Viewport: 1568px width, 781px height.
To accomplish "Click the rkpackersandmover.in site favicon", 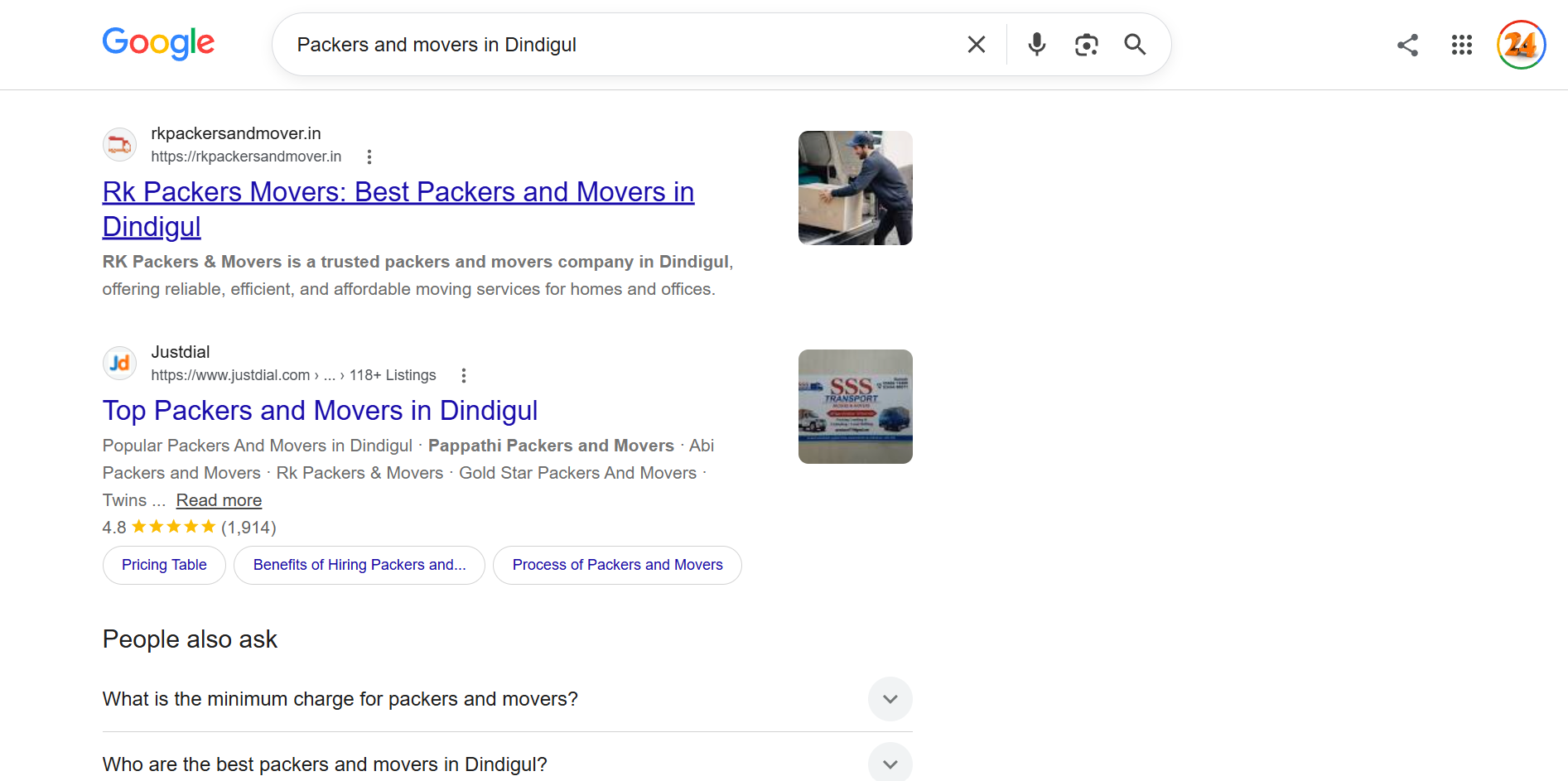I will [x=119, y=145].
